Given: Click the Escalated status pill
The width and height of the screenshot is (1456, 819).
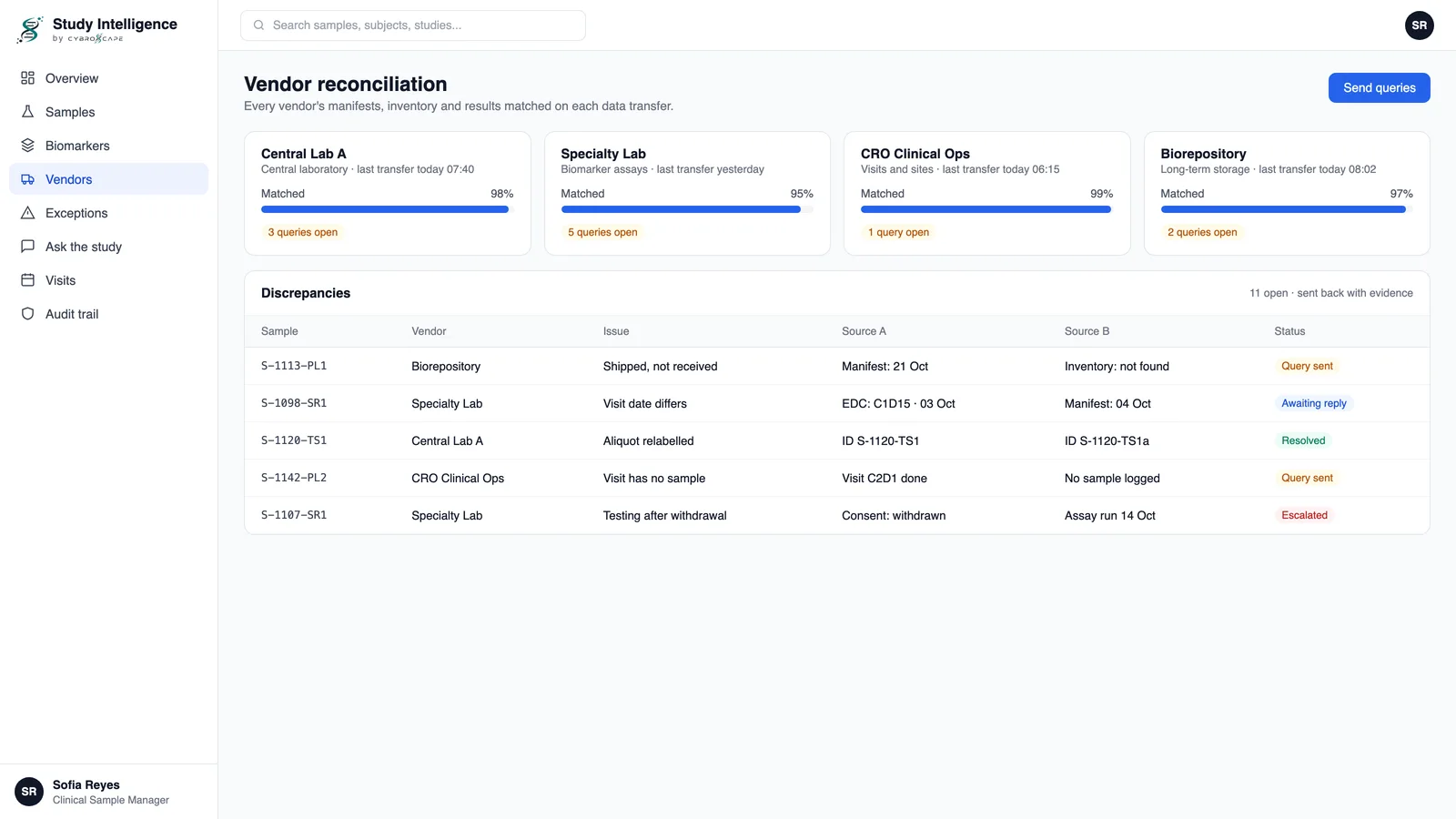Looking at the screenshot, I should [1304, 515].
